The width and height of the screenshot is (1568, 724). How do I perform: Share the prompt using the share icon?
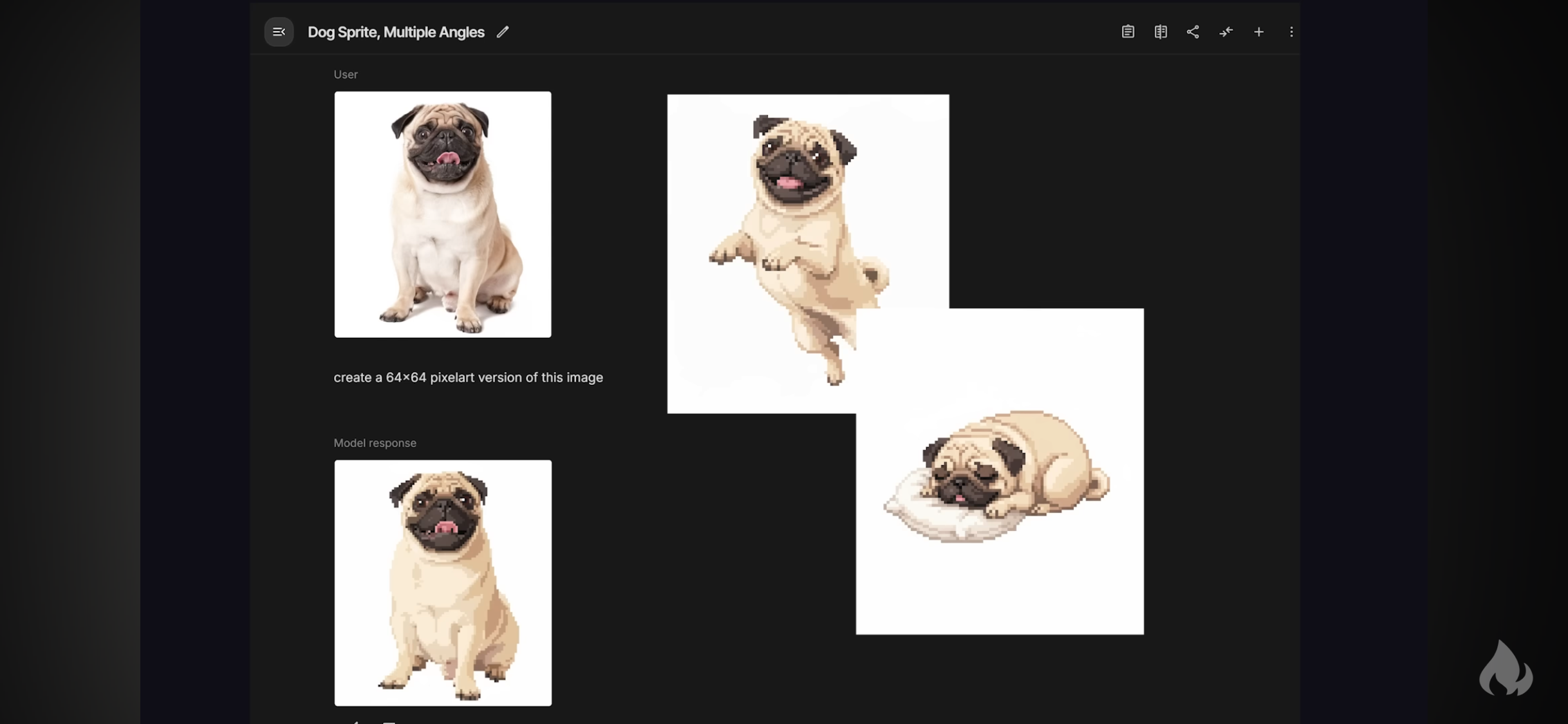tap(1193, 32)
